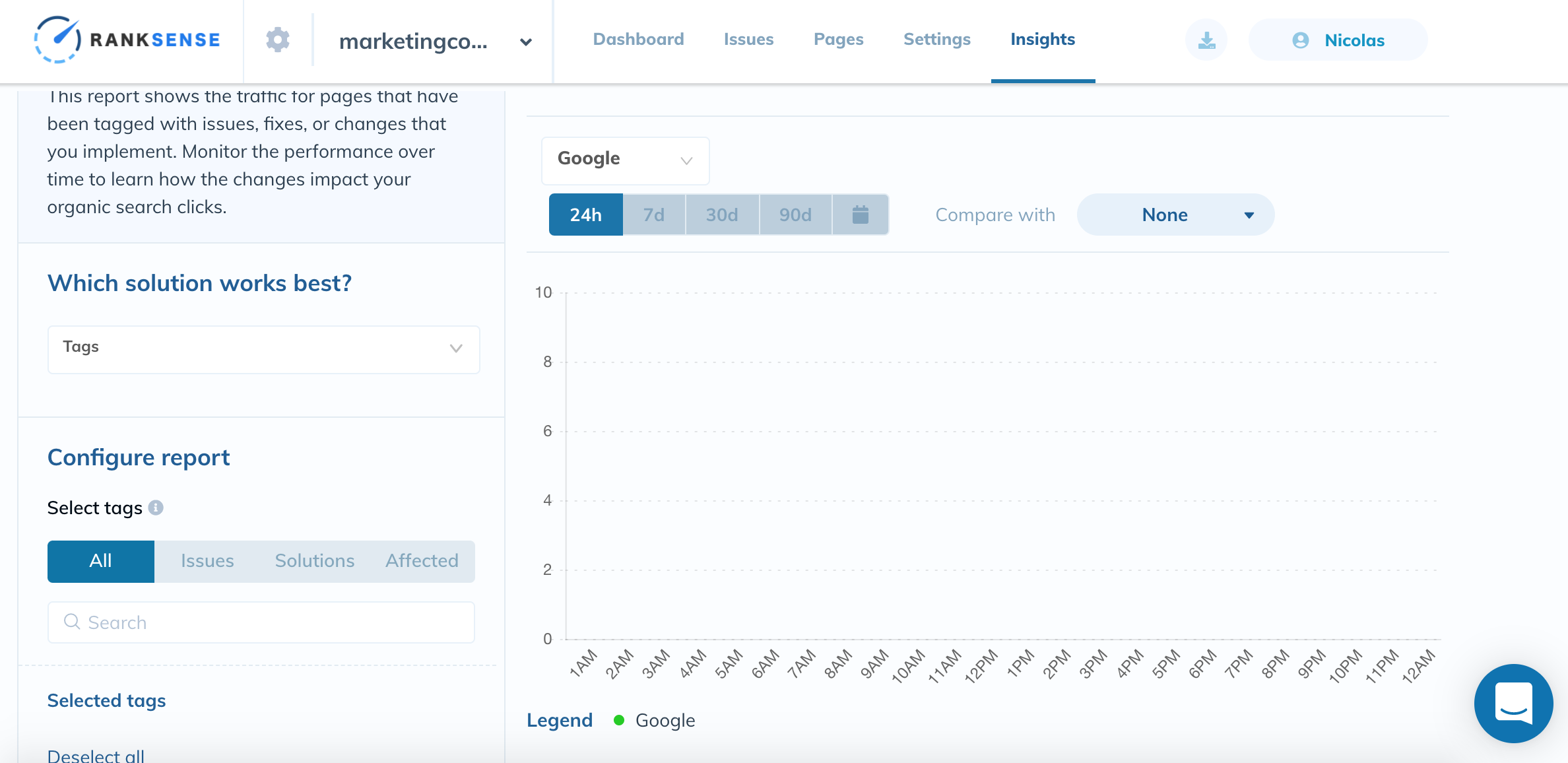Click the Deselect all link
The width and height of the screenshot is (1568, 763).
(x=96, y=756)
